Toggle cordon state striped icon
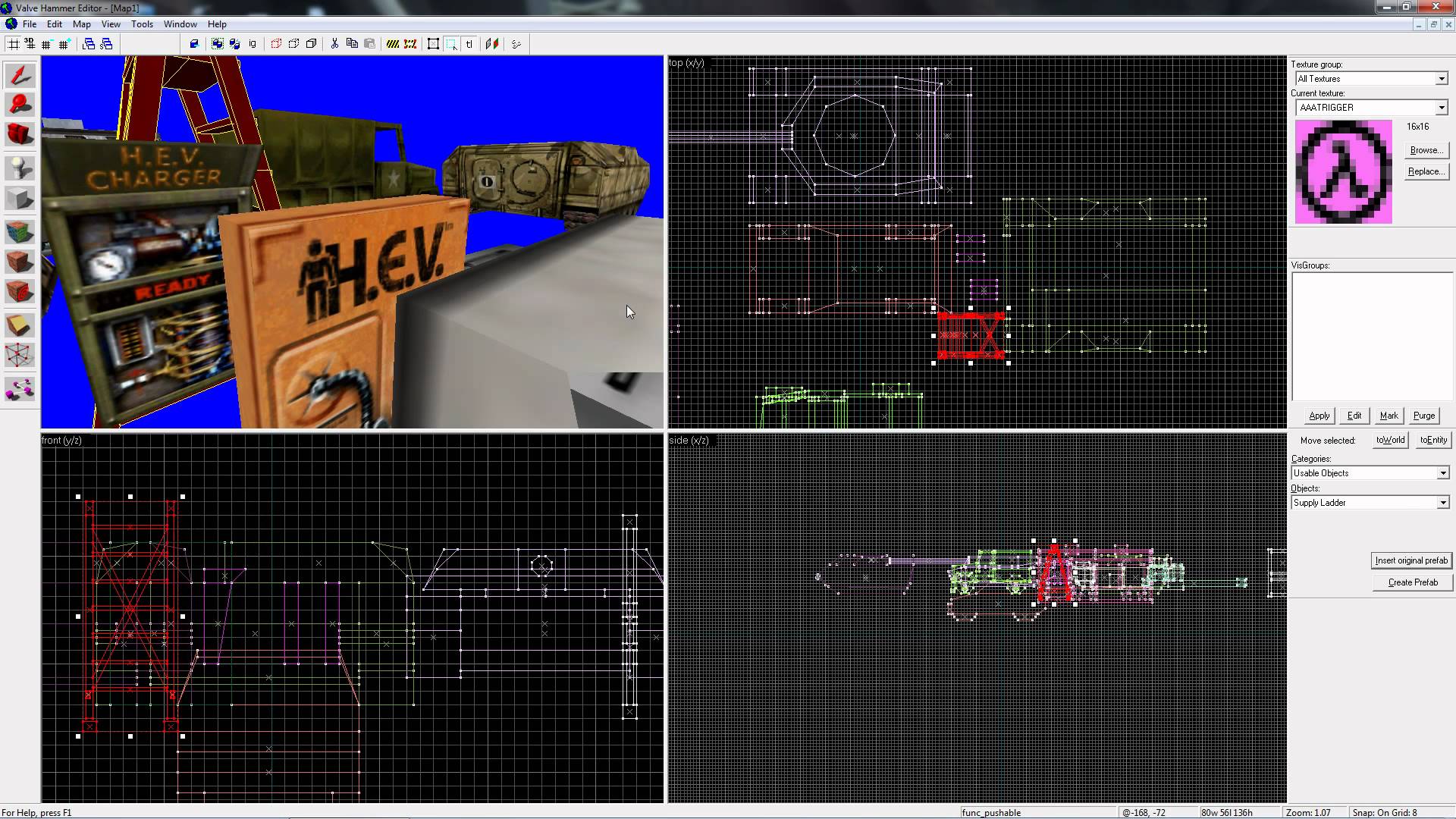This screenshot has width=1456, height=819. (x=393, y=44)
